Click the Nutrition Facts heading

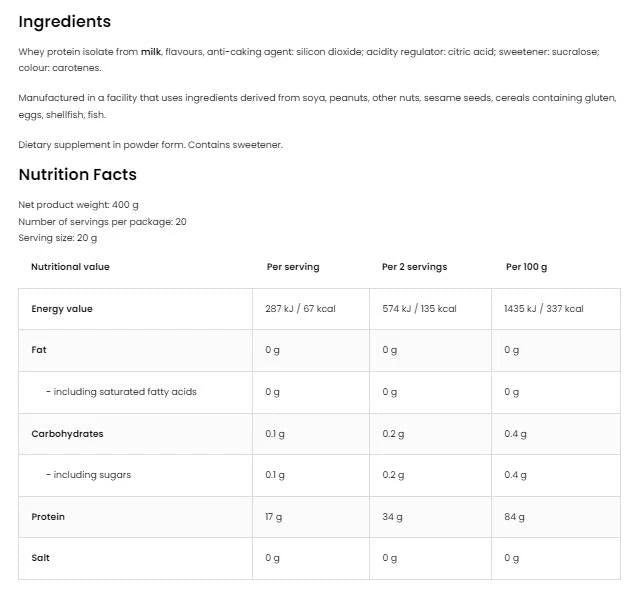pos(78,175)
